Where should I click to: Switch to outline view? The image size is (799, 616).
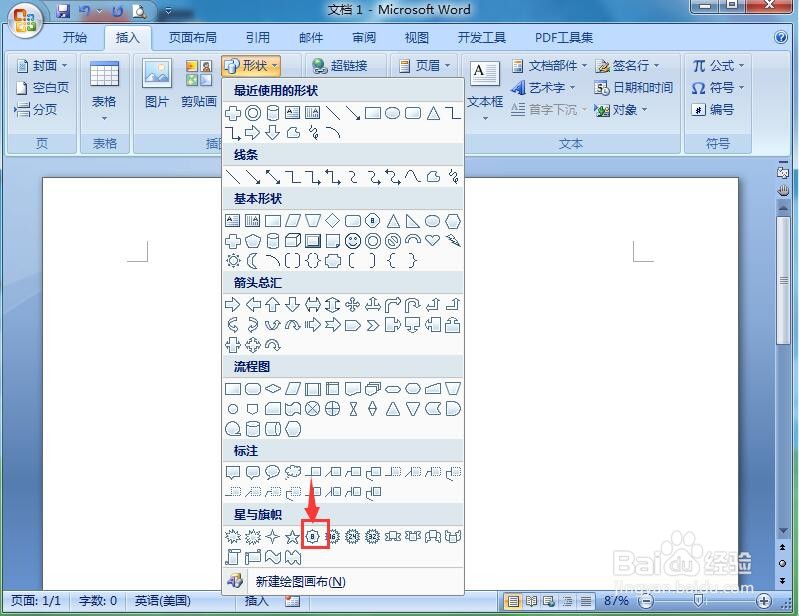click(567, 602)
